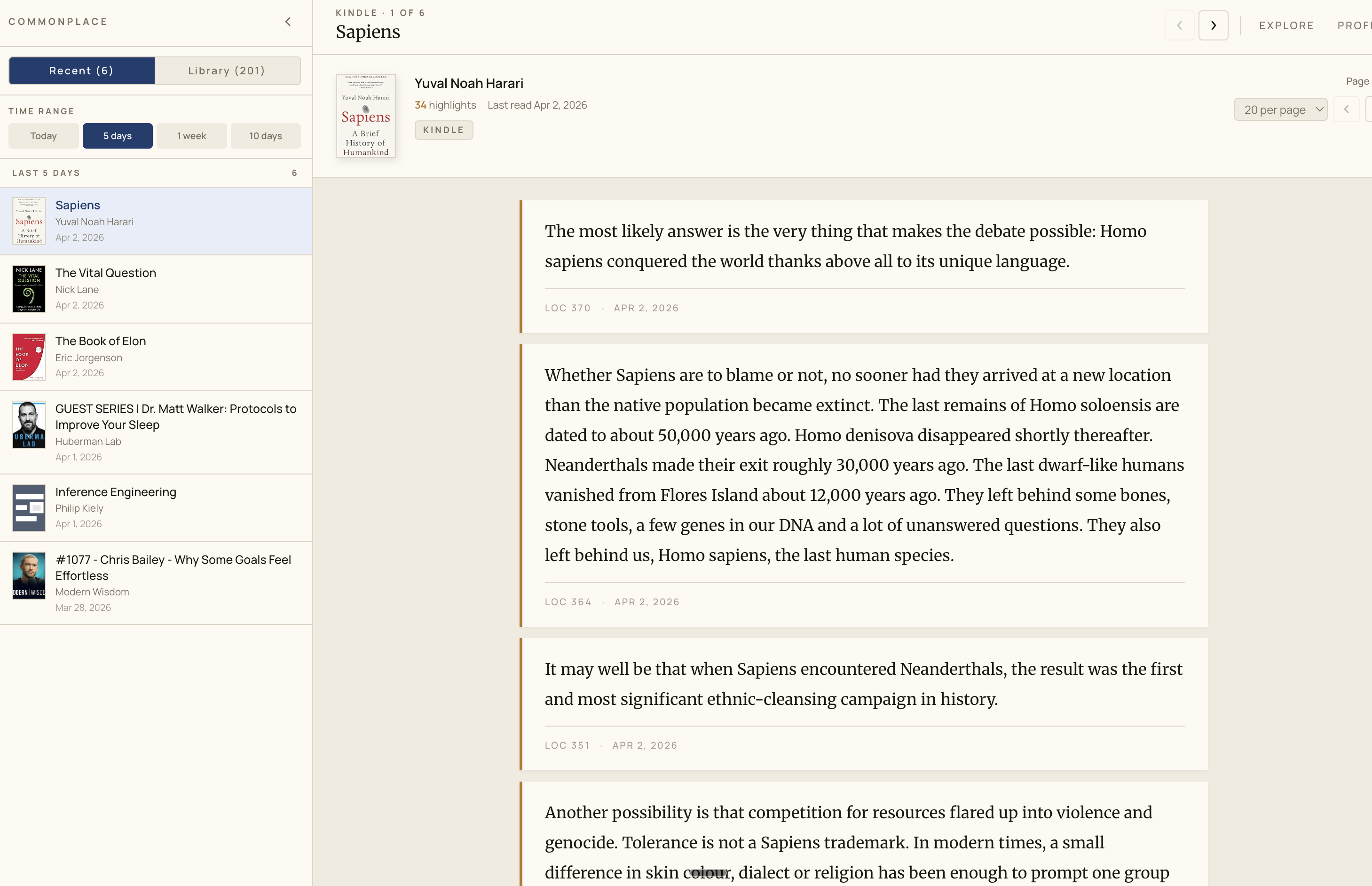Viewport: 1372px width, 886px height.
Task: Click the previous page chevron near per-page selector
Action: (1346, 109)
